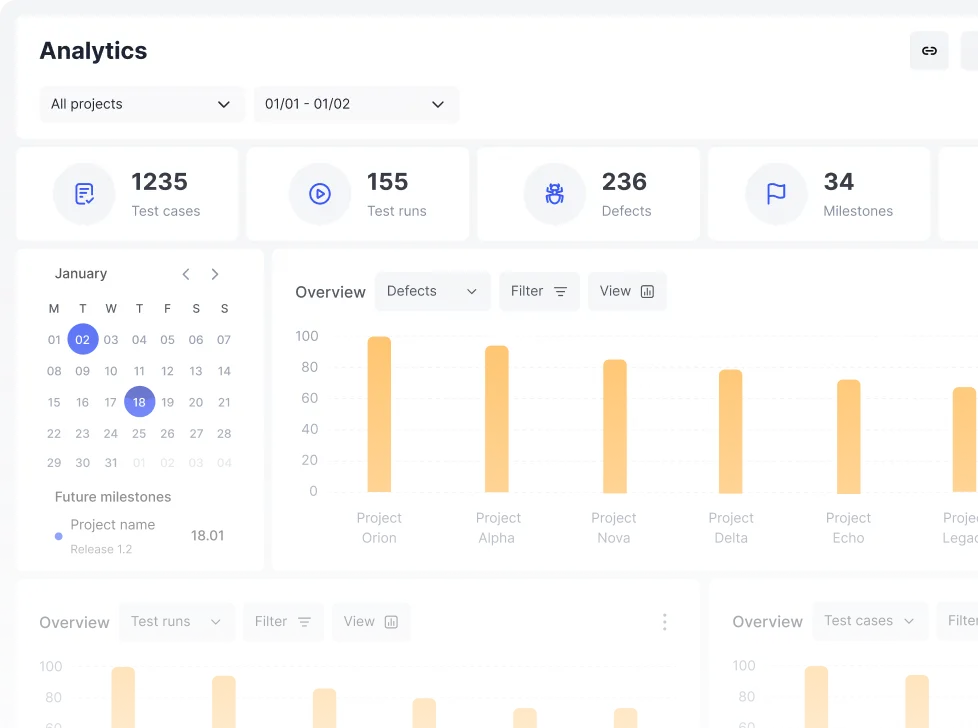
Task: Click the Test runs play icon
Action: pos(320,194)
